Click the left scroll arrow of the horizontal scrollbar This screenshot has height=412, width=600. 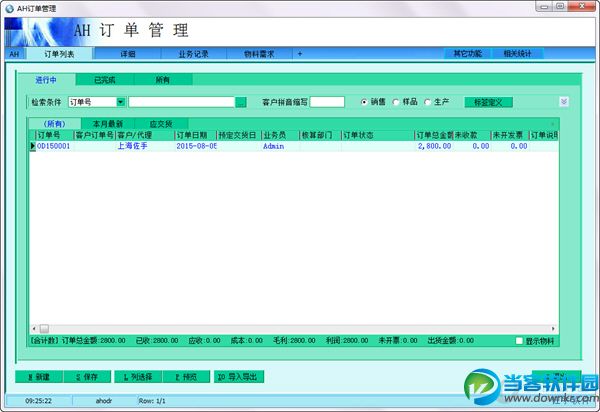34,329
